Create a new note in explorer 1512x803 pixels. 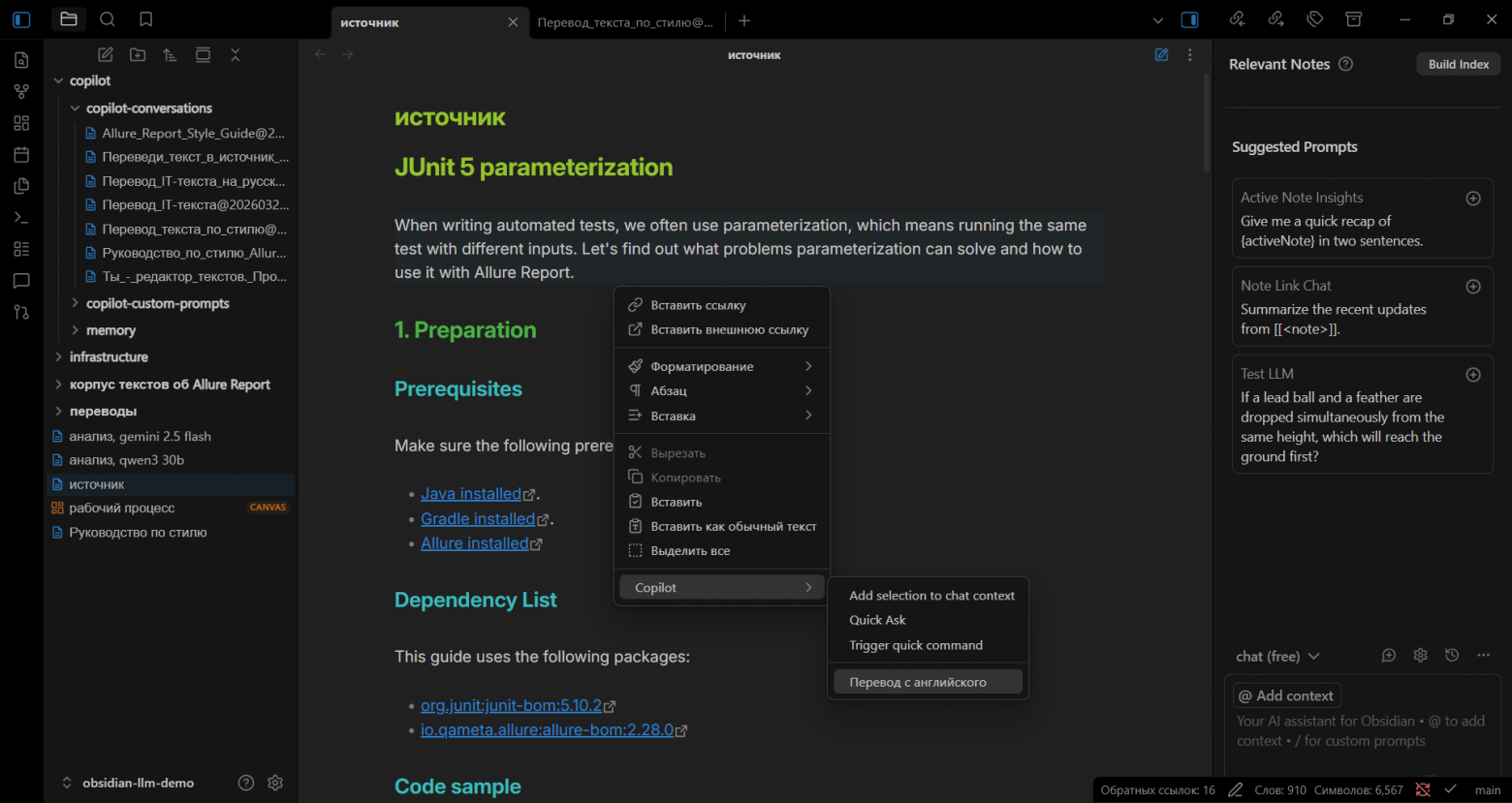[x=106, y=55]
